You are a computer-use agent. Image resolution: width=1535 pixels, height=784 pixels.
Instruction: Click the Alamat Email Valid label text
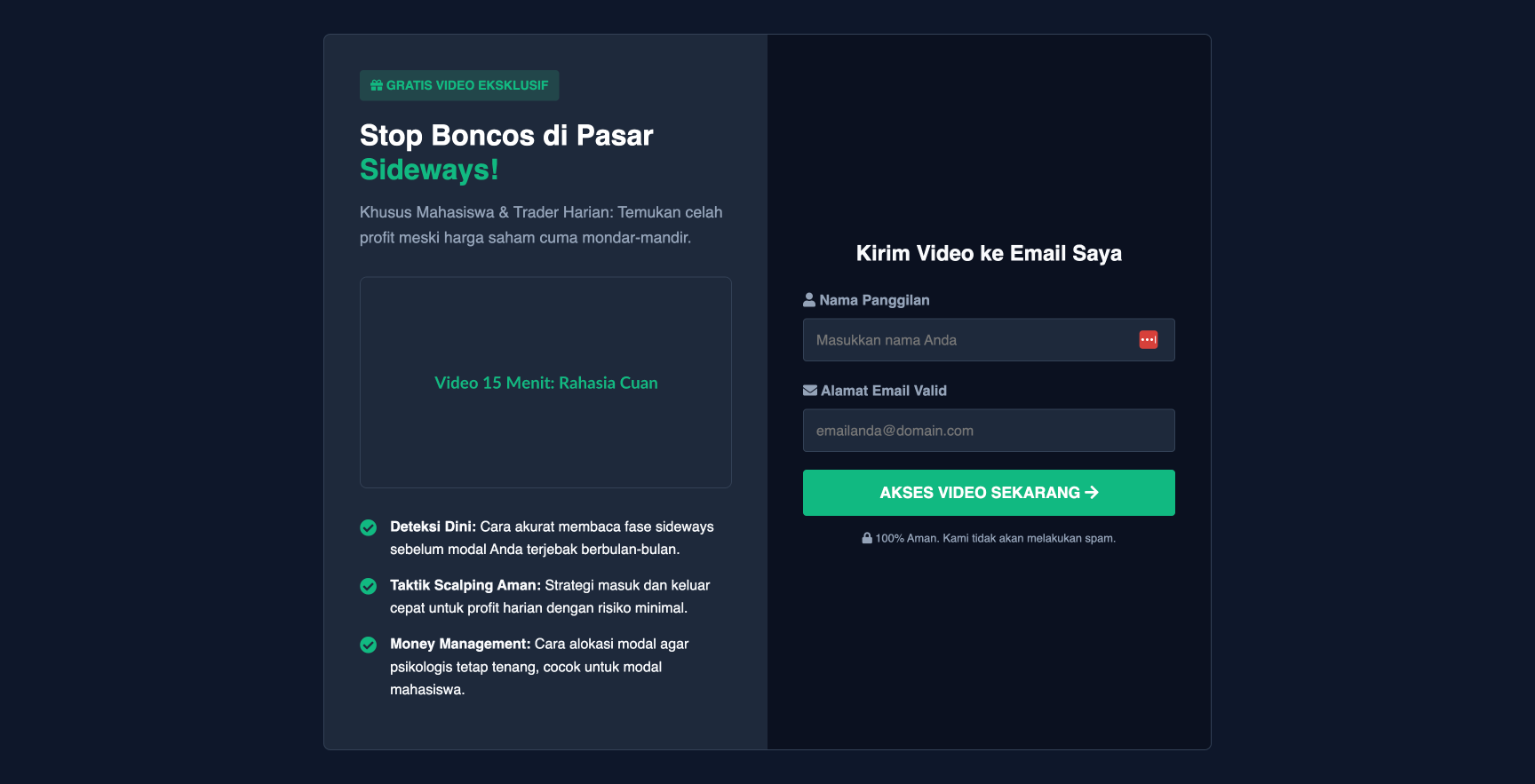(x=884, y=391)
